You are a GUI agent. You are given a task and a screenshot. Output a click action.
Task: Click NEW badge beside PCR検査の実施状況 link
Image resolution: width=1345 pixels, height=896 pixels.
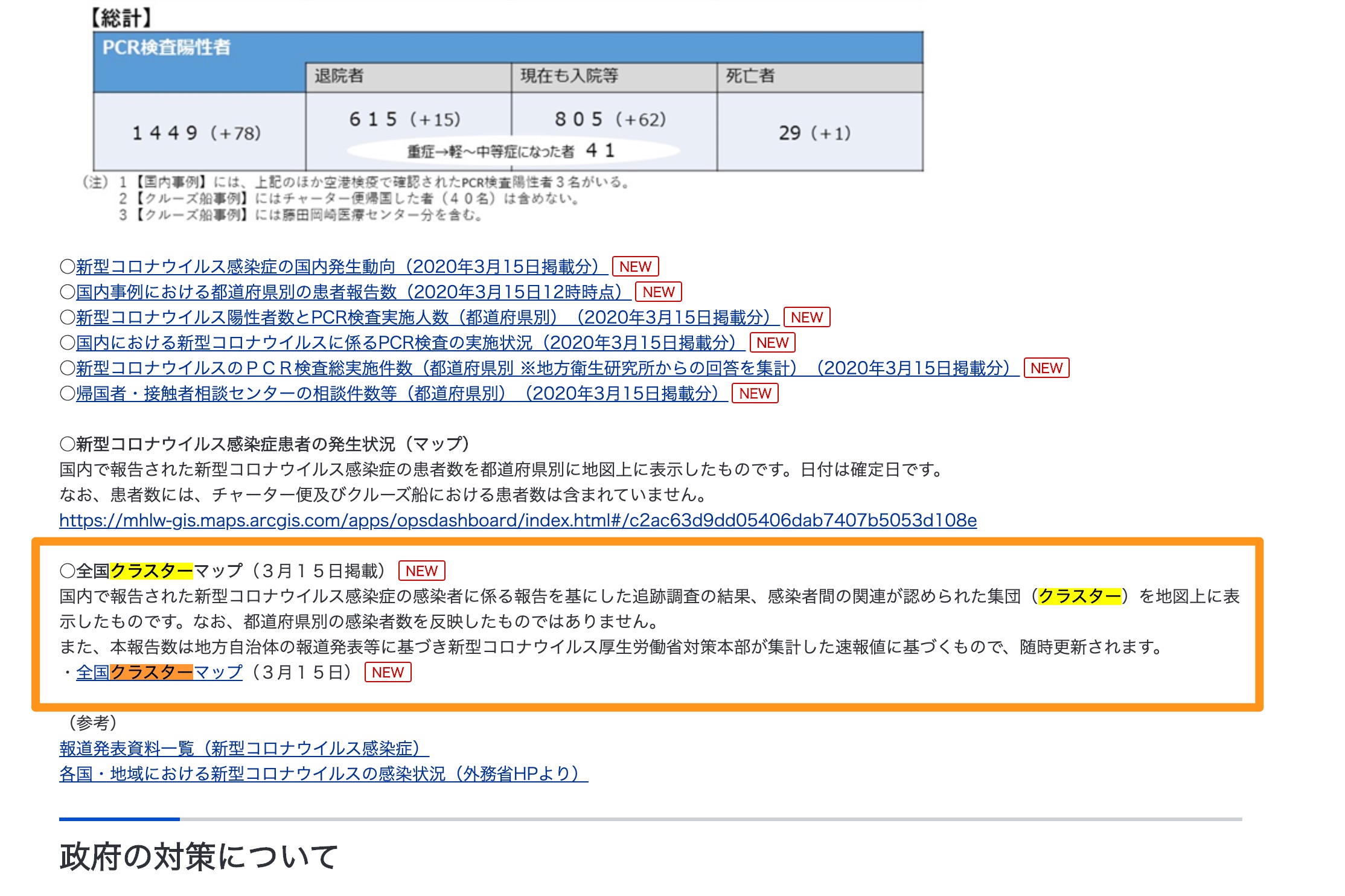click(x=772, y=343)
